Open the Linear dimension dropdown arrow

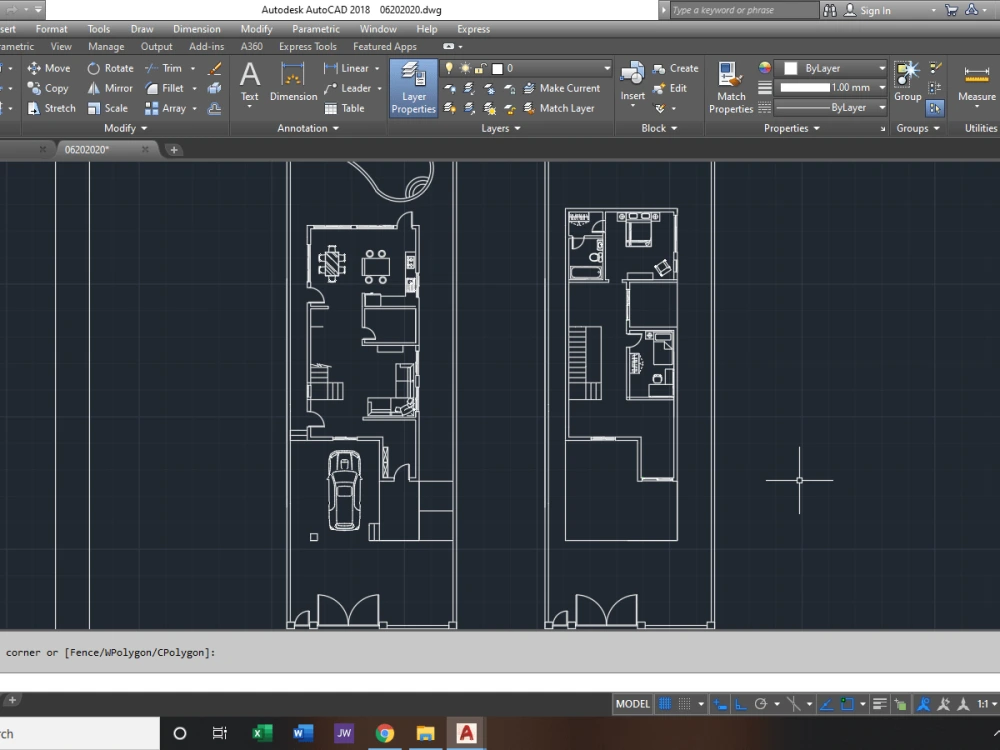point(377,68)
